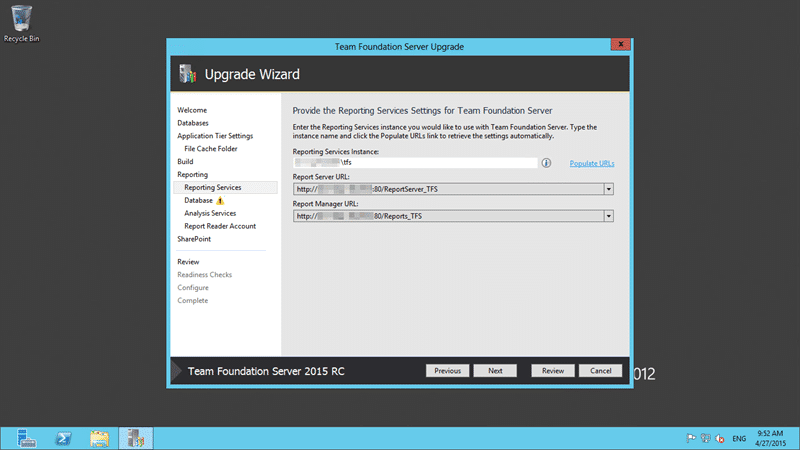Open the Report Reader Account step
This screenshot has width=800, height=450.
[220, 226]
